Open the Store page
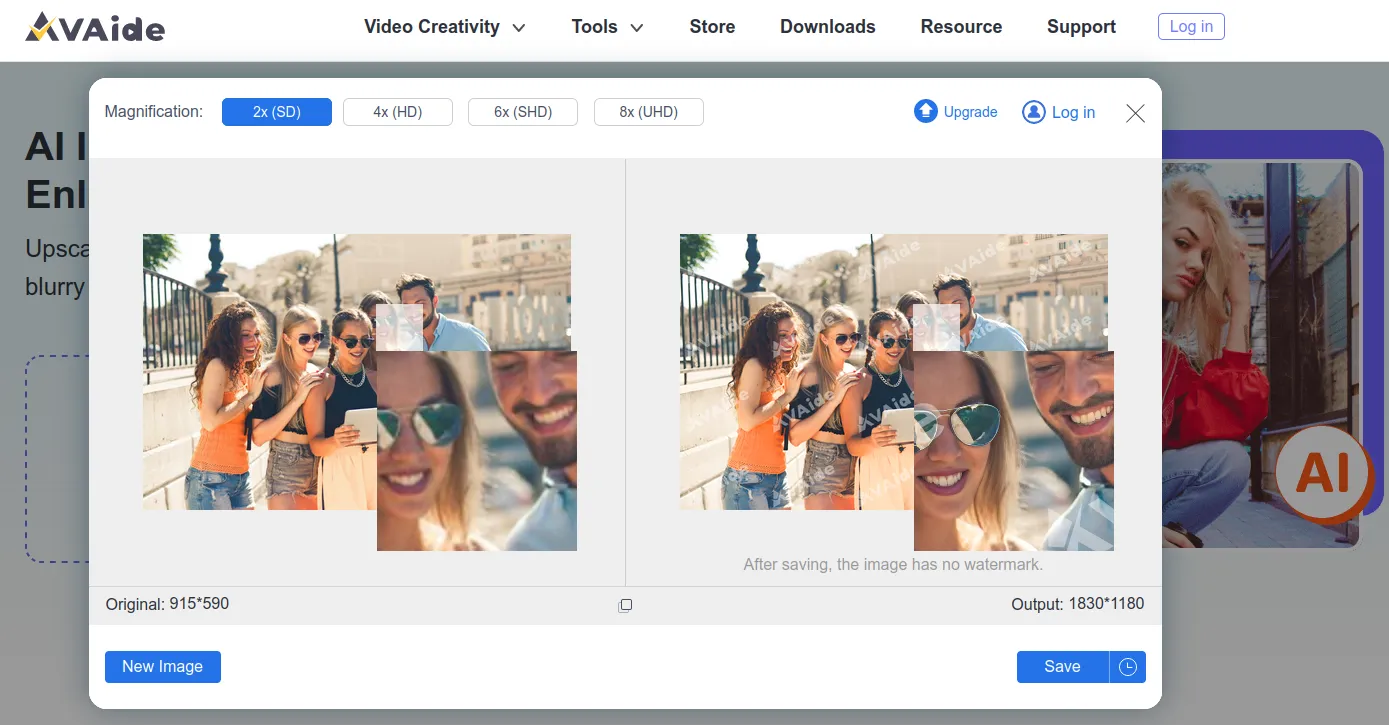The image size is (1389, 725). [711, 27]
